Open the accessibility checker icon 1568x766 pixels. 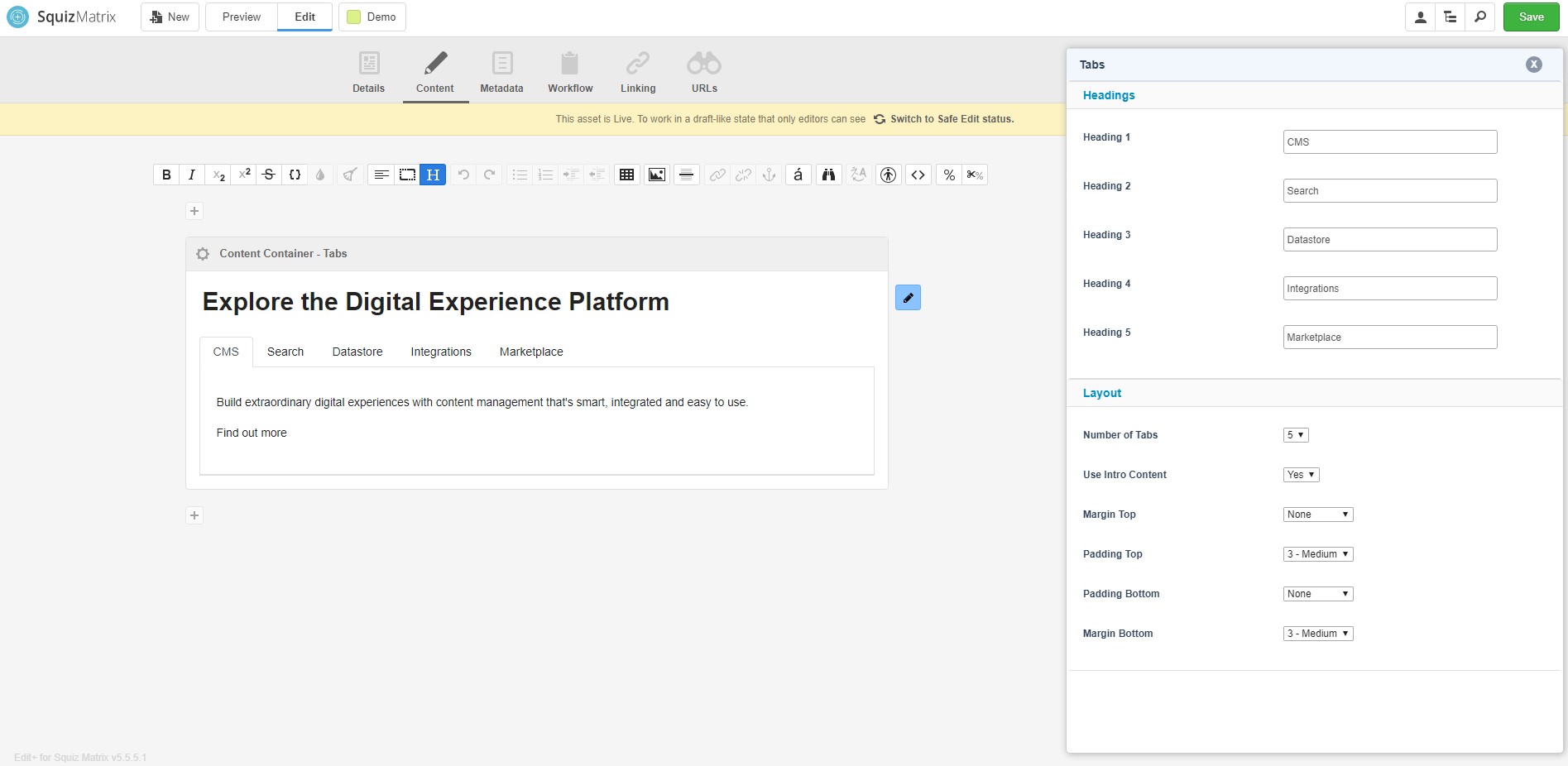coord(889,175)
